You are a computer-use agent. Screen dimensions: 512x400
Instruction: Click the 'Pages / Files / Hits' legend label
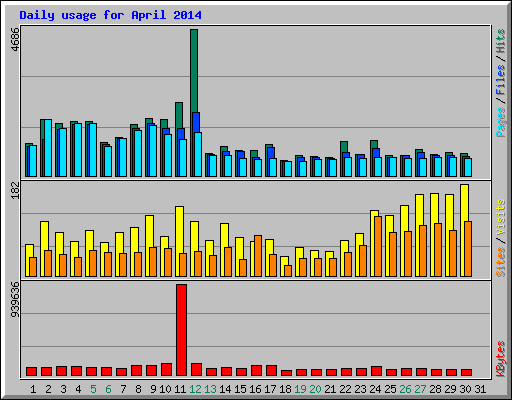(501, 83)
